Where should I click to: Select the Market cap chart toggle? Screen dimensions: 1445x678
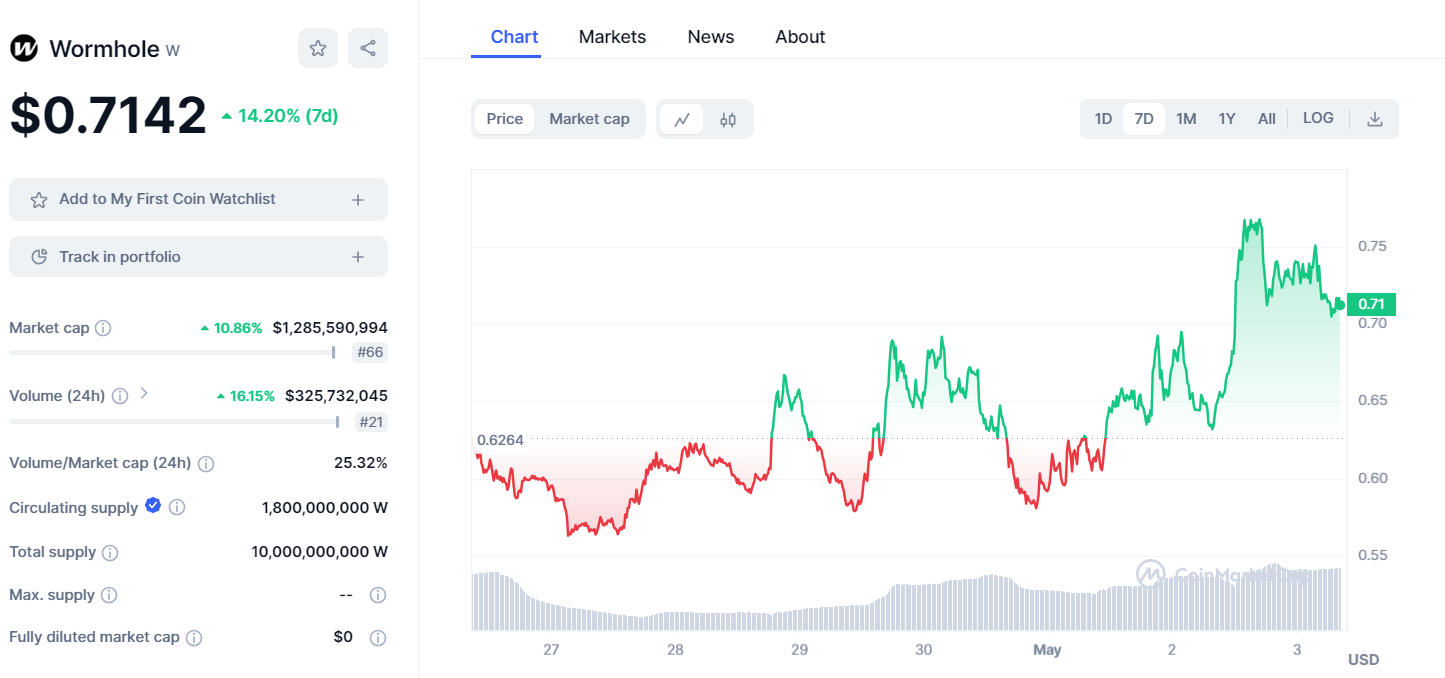point(589,119)
